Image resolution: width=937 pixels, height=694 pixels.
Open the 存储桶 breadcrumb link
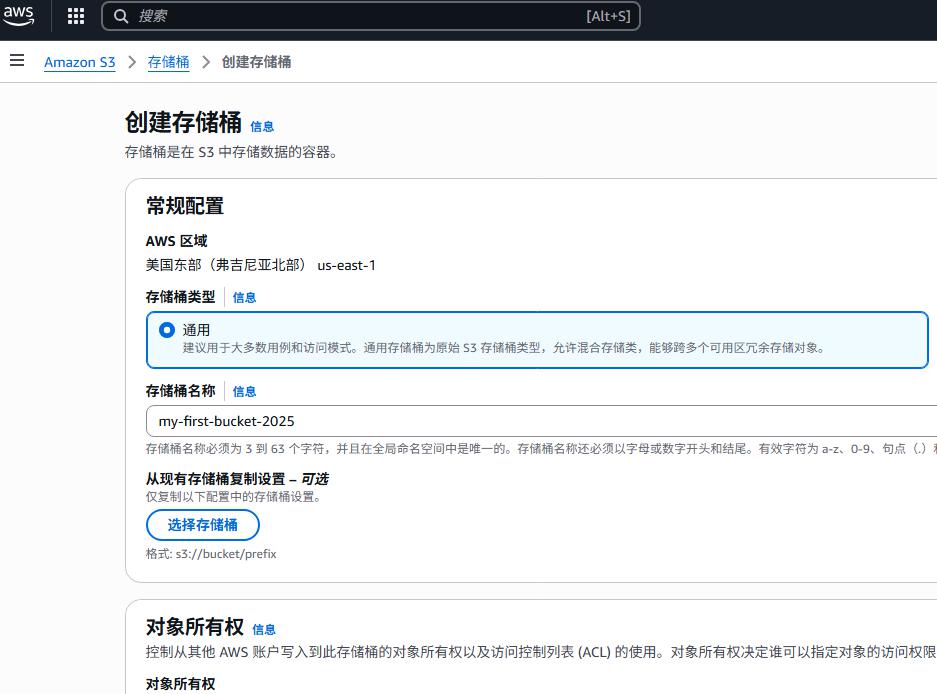point(168,62)
